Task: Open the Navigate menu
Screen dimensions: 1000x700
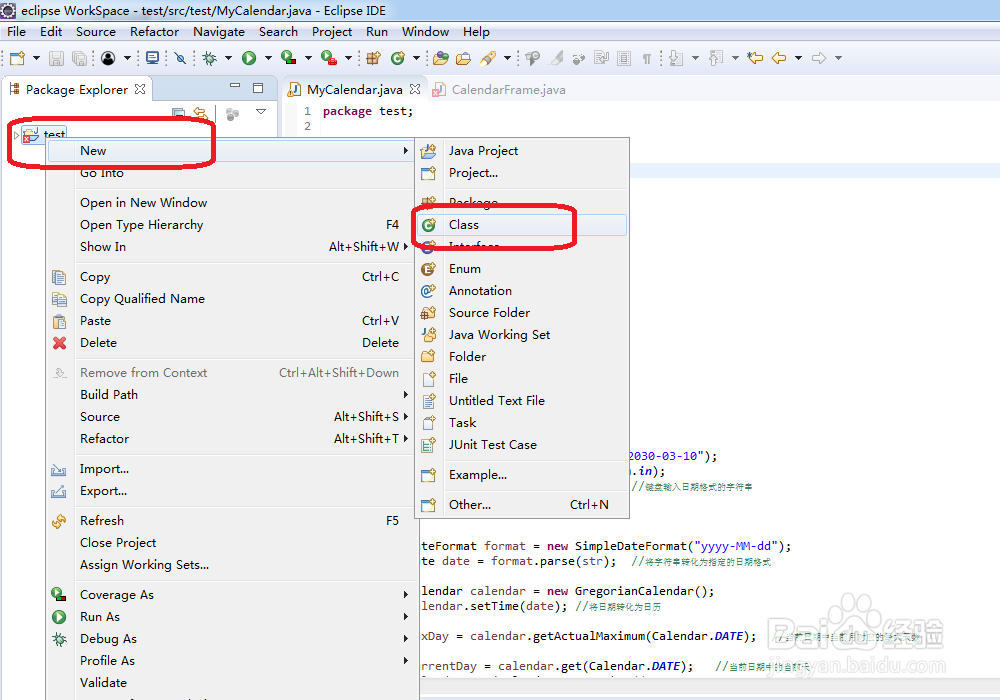Action: pyautogui.click(x=219, y=31)
